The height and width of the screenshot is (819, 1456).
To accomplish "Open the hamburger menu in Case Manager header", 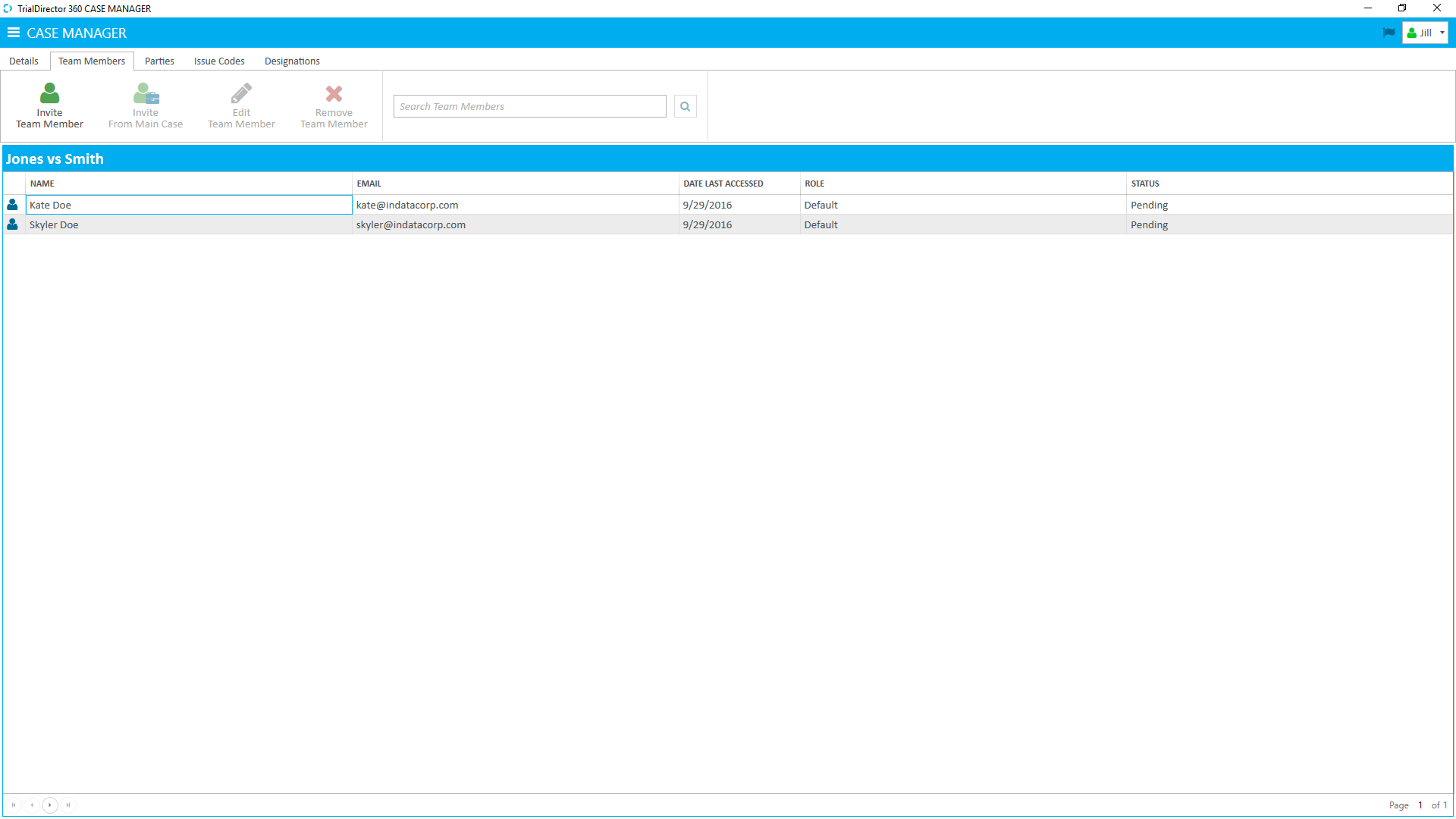I will point(13,33).
